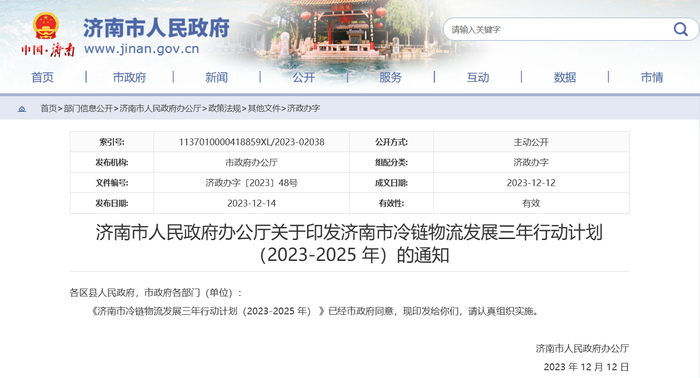700x378 pixels.
Task: Go to 政策法规 in the breadcrumb
Action: pyautogui.click(x=225, y=108)
